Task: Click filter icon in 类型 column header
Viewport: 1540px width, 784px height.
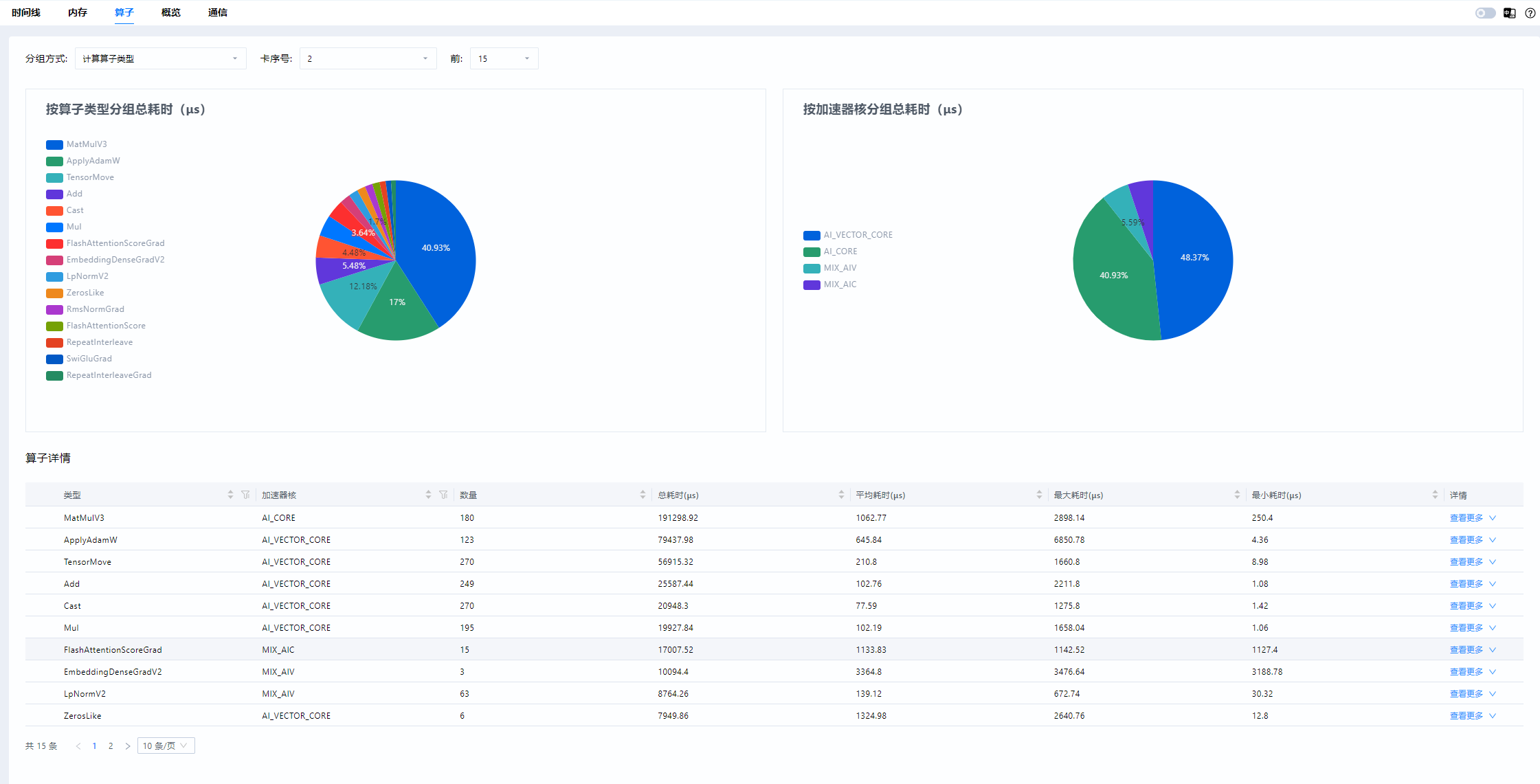Action: (x=245, y=495)
